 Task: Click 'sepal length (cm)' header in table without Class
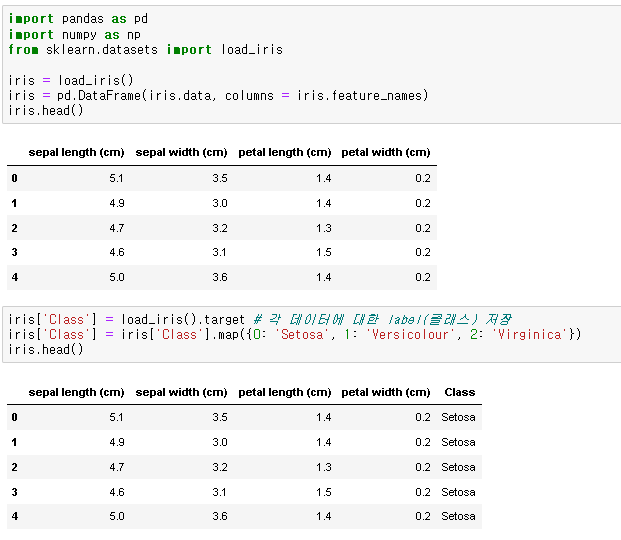tap(76, 153)
